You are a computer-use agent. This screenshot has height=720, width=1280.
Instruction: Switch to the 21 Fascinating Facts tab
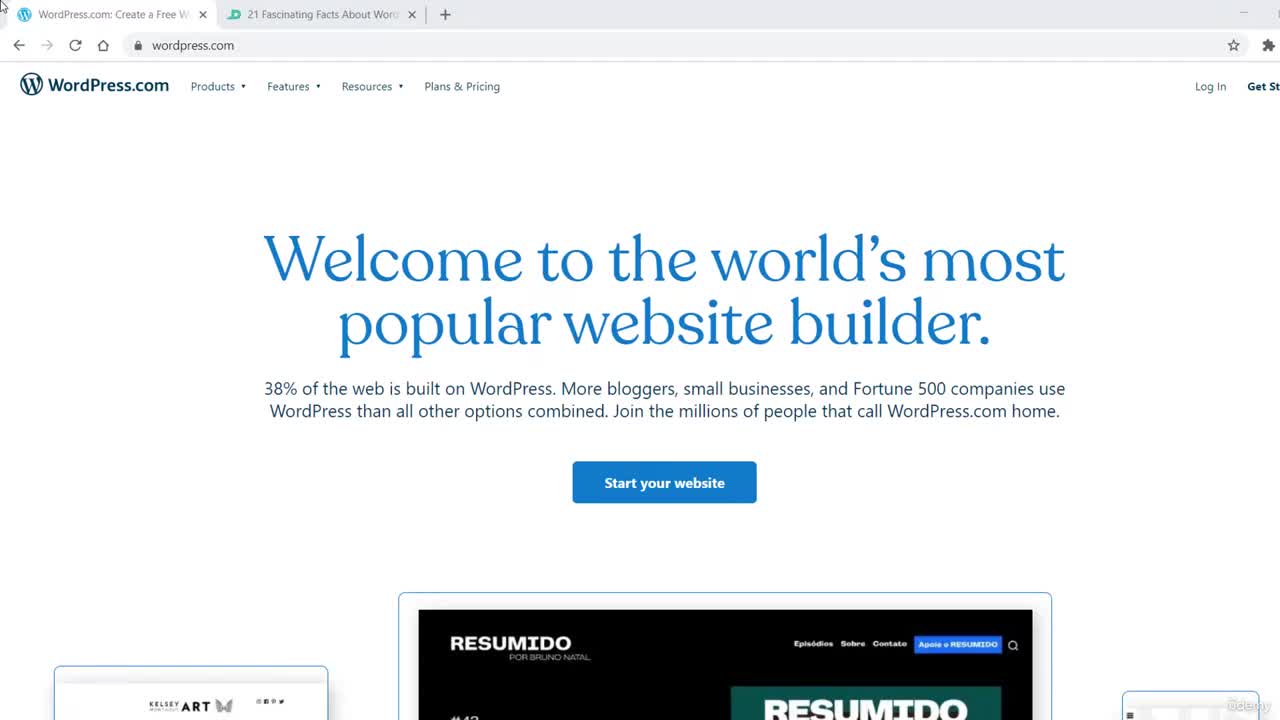click(x=322, y=15)
